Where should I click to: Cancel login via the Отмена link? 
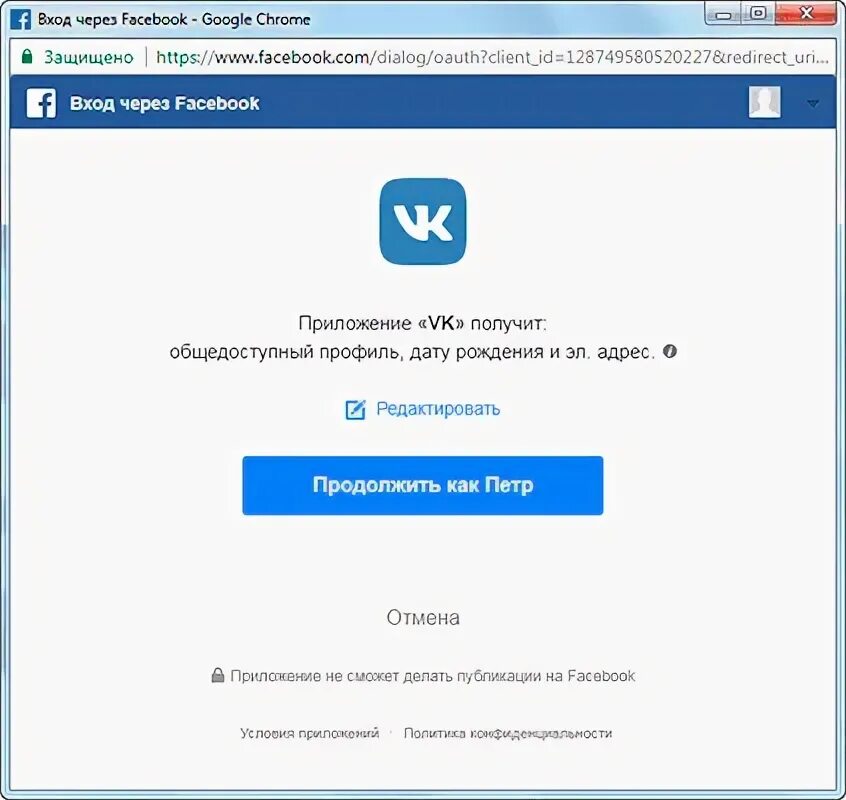(x=423, y=618)
